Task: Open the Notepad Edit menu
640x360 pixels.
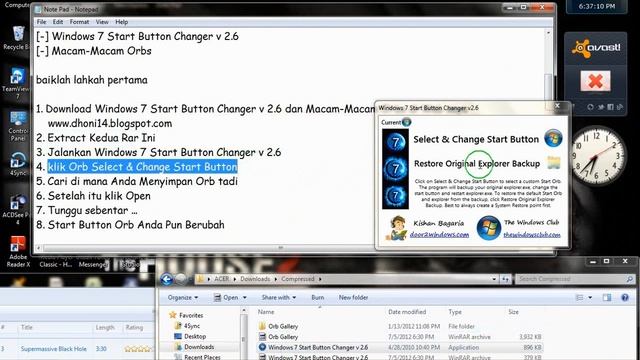Action: click(58, 22)
